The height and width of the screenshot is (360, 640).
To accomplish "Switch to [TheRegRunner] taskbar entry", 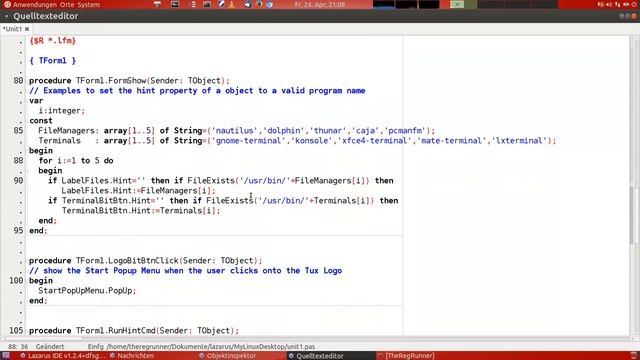I will pos(406,356).
